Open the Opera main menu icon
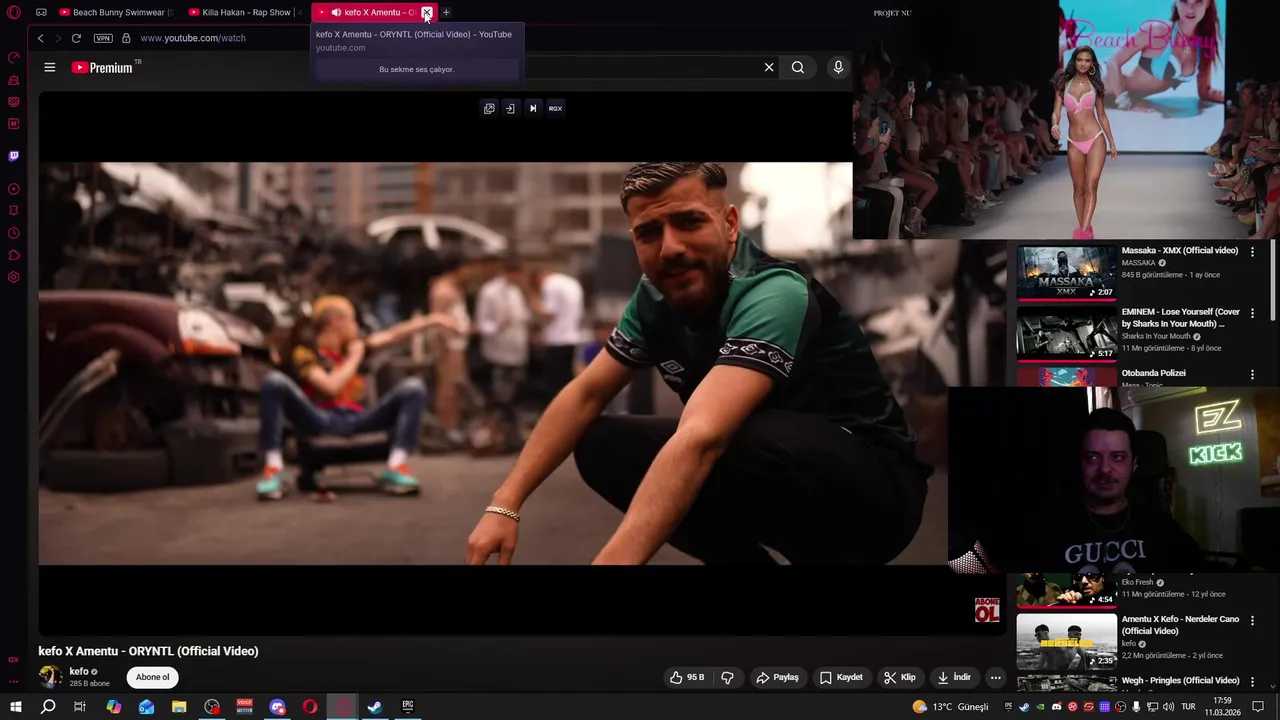This screenshot has width=1280, height=720. pos(14,12)
